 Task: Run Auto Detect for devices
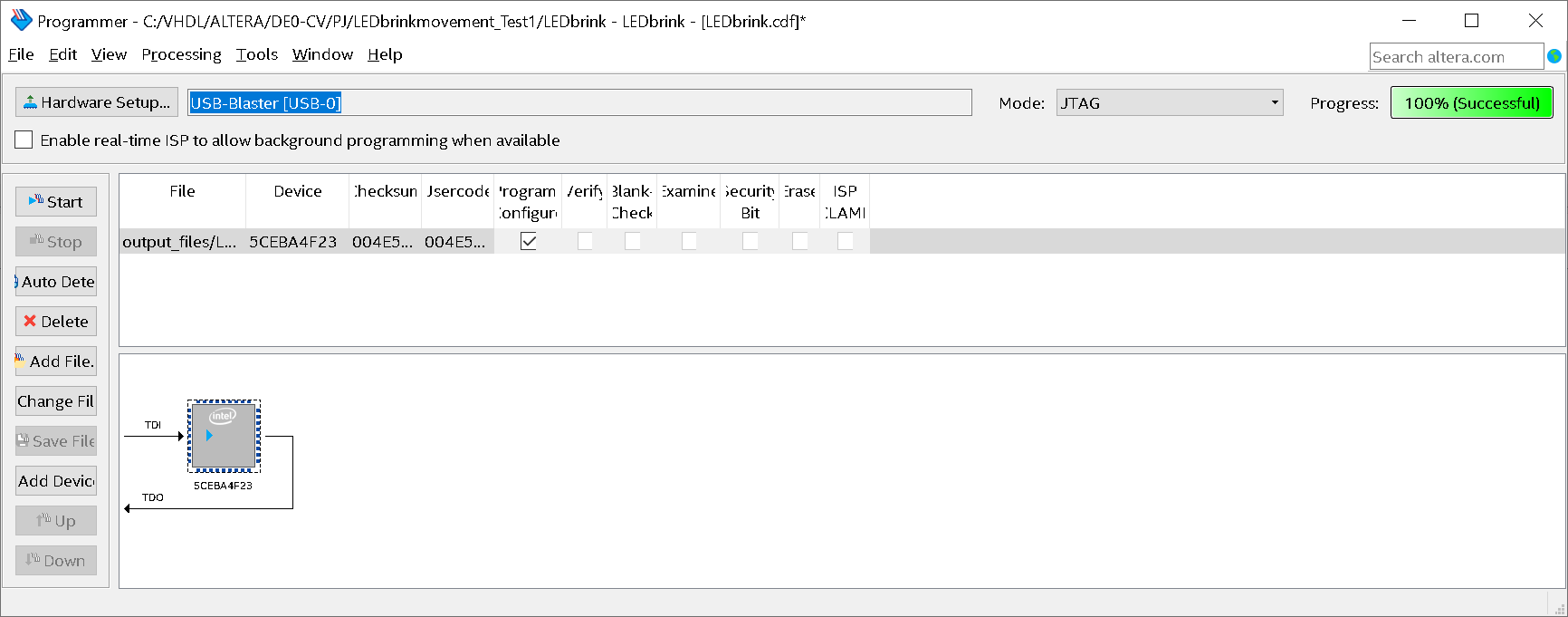(x=56, y=282)
